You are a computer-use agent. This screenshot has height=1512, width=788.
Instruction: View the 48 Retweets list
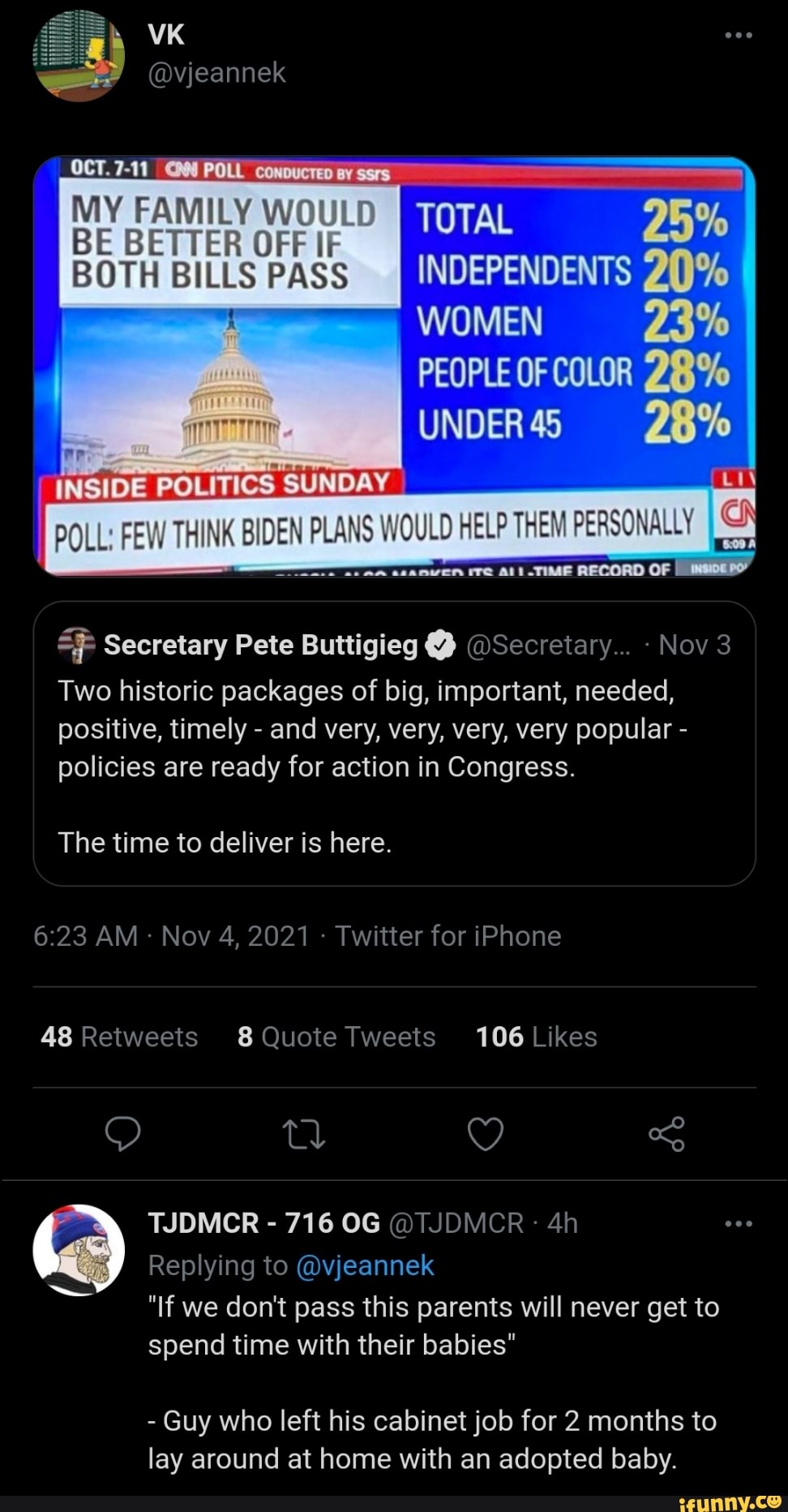pos(119,1037)
